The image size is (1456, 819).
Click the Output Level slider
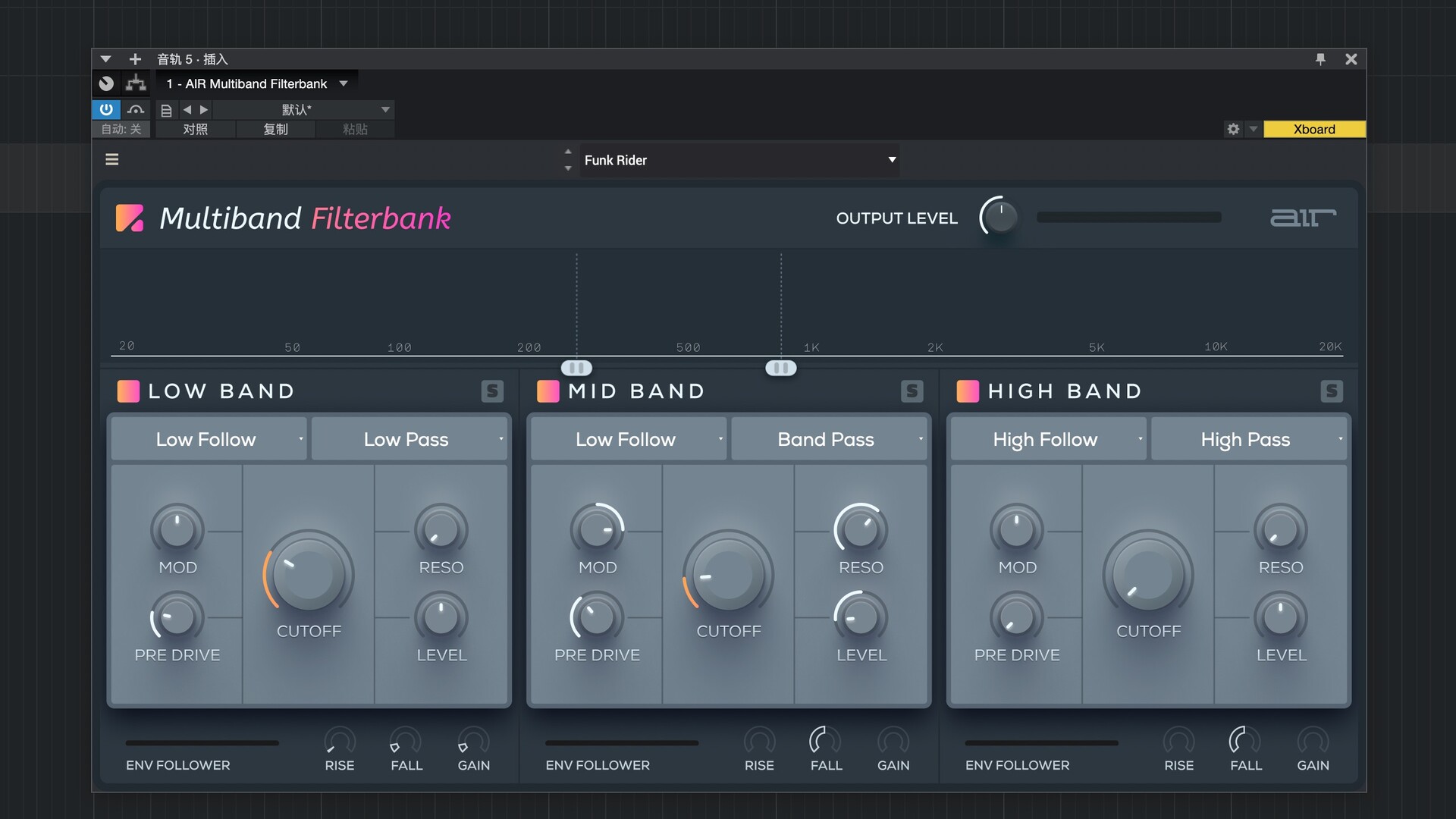coord(1128,218)
